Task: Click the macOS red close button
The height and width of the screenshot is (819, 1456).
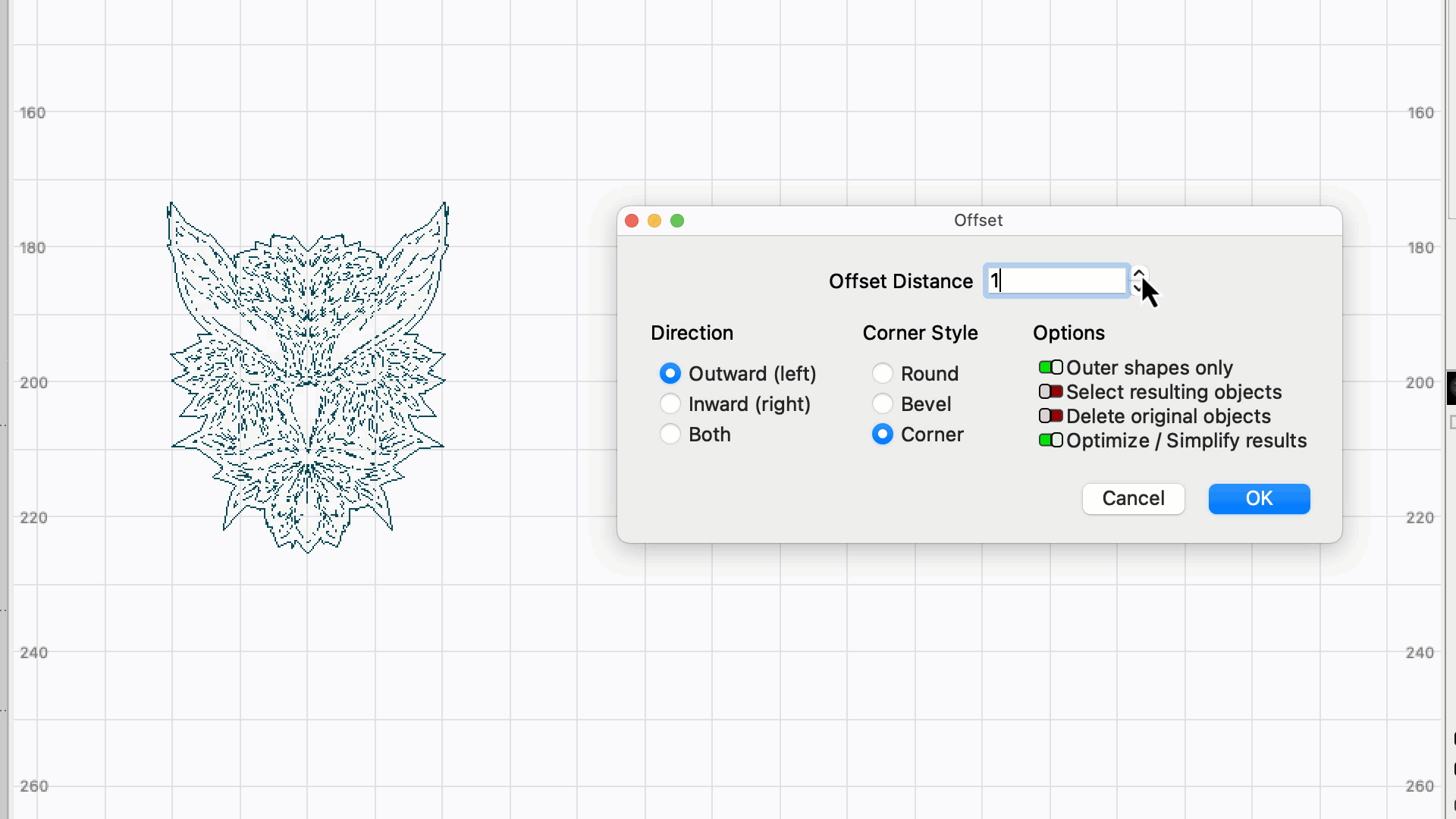Action: point(632,220)
